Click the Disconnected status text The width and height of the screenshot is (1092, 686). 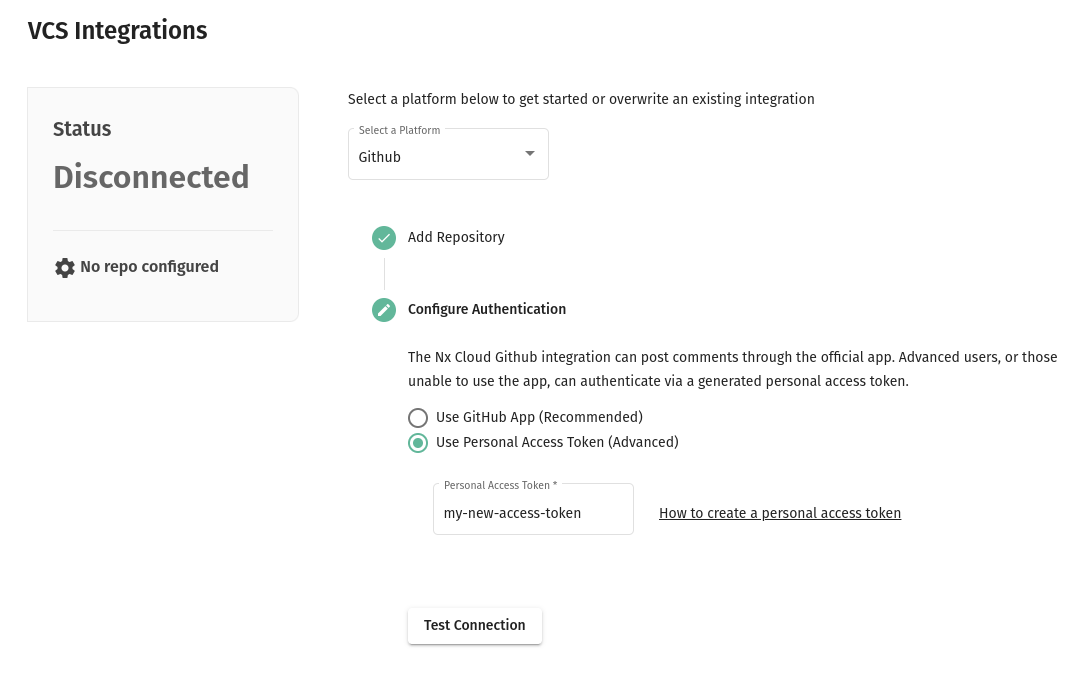pyautogui.click(x=151, y=177)
